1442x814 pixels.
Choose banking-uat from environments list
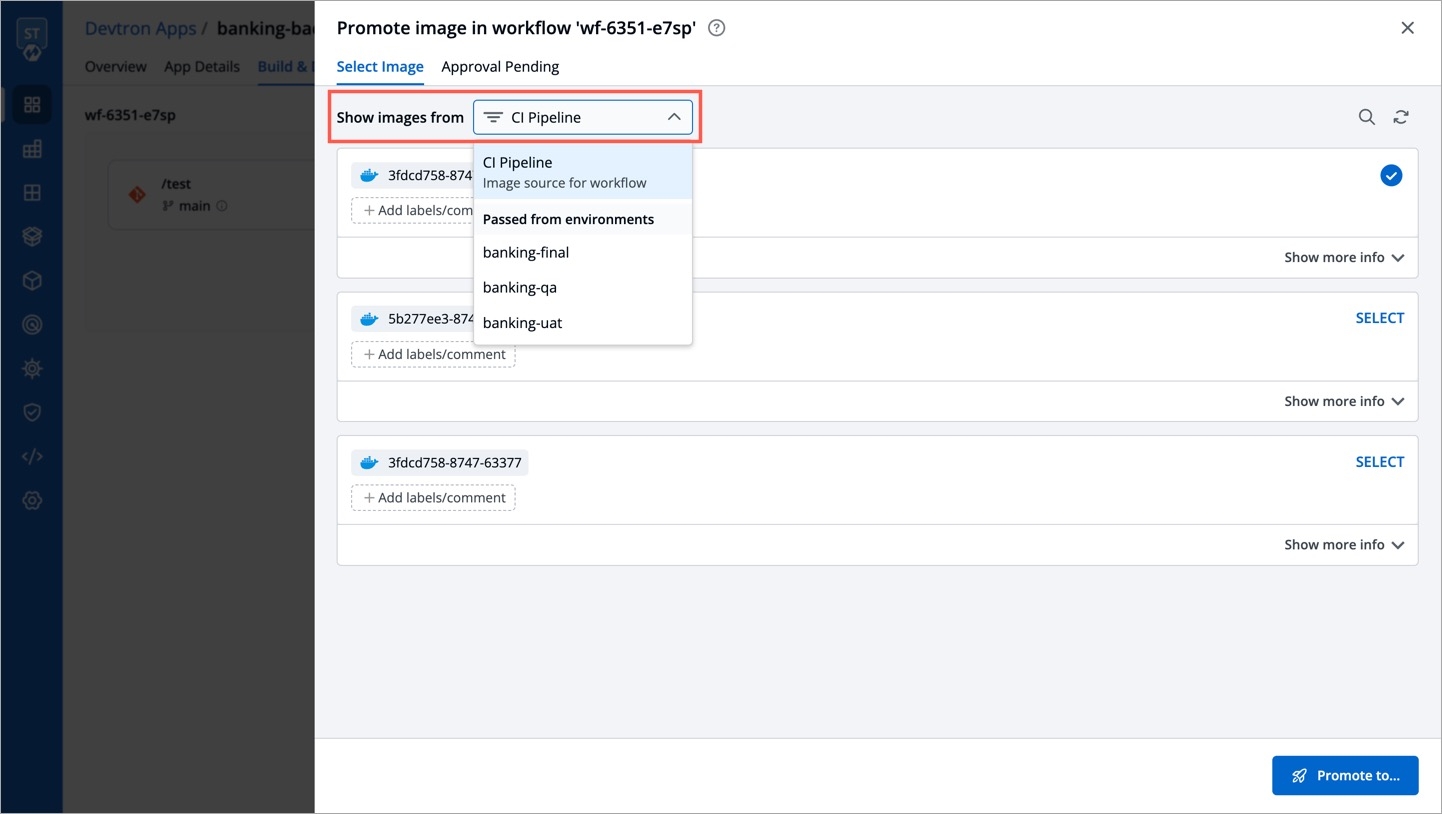[522, 323]
